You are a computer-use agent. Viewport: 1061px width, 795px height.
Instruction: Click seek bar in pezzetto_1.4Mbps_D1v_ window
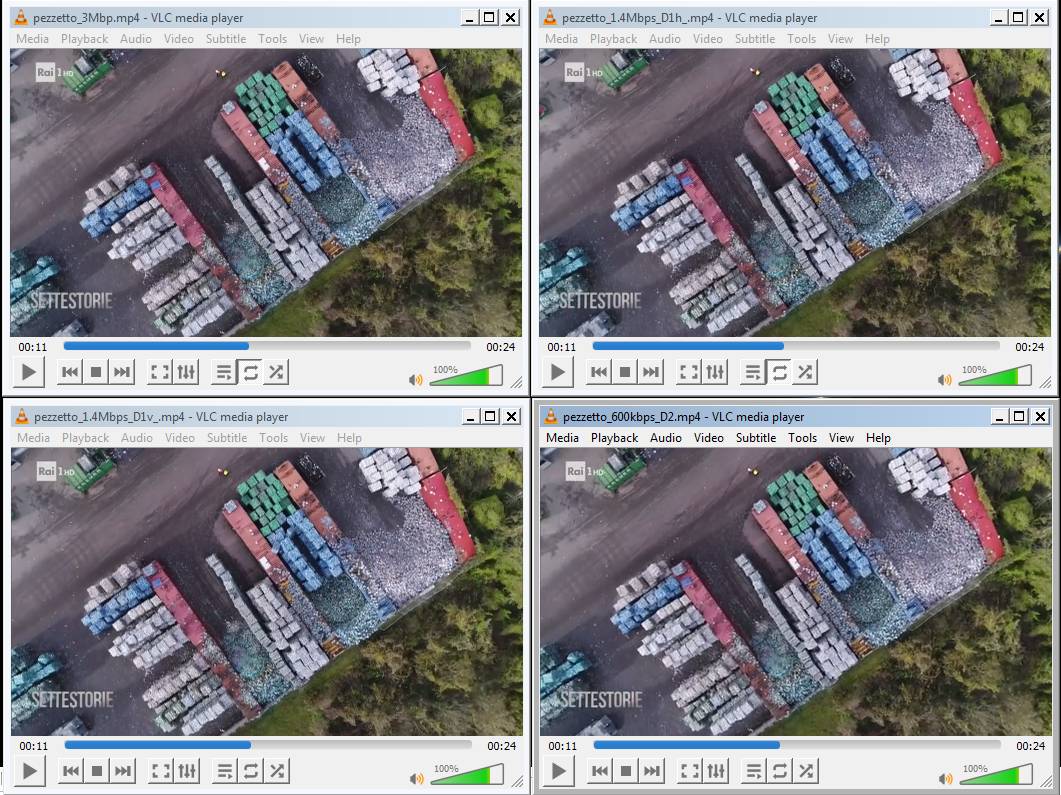pyautogui.click(x=269, y=745)
